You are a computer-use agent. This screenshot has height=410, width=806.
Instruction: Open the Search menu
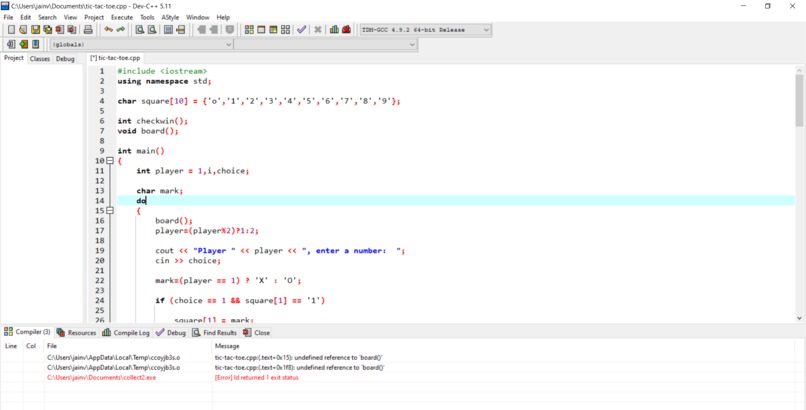click(x=47, y=17)
